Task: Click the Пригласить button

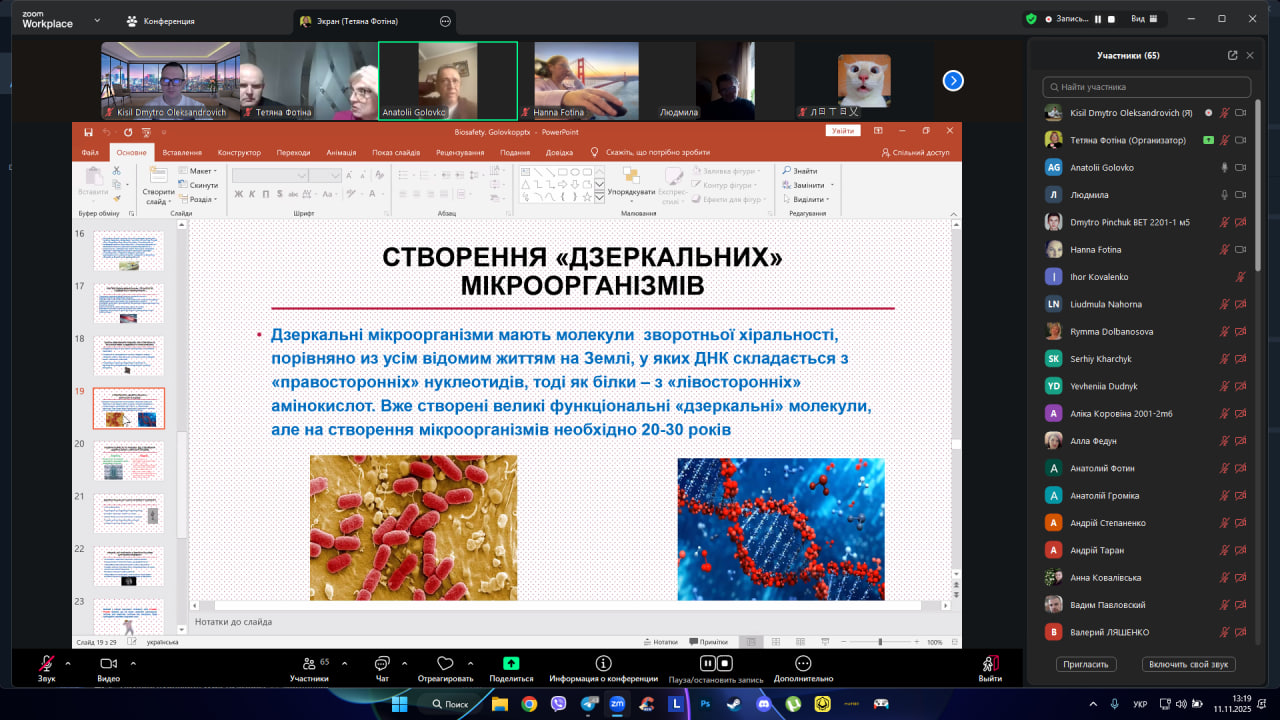Action: coord(1086,664)
